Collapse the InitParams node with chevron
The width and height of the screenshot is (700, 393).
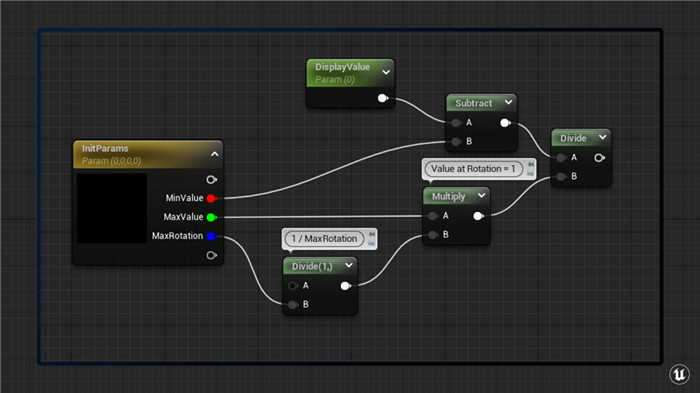click(215, 154)
